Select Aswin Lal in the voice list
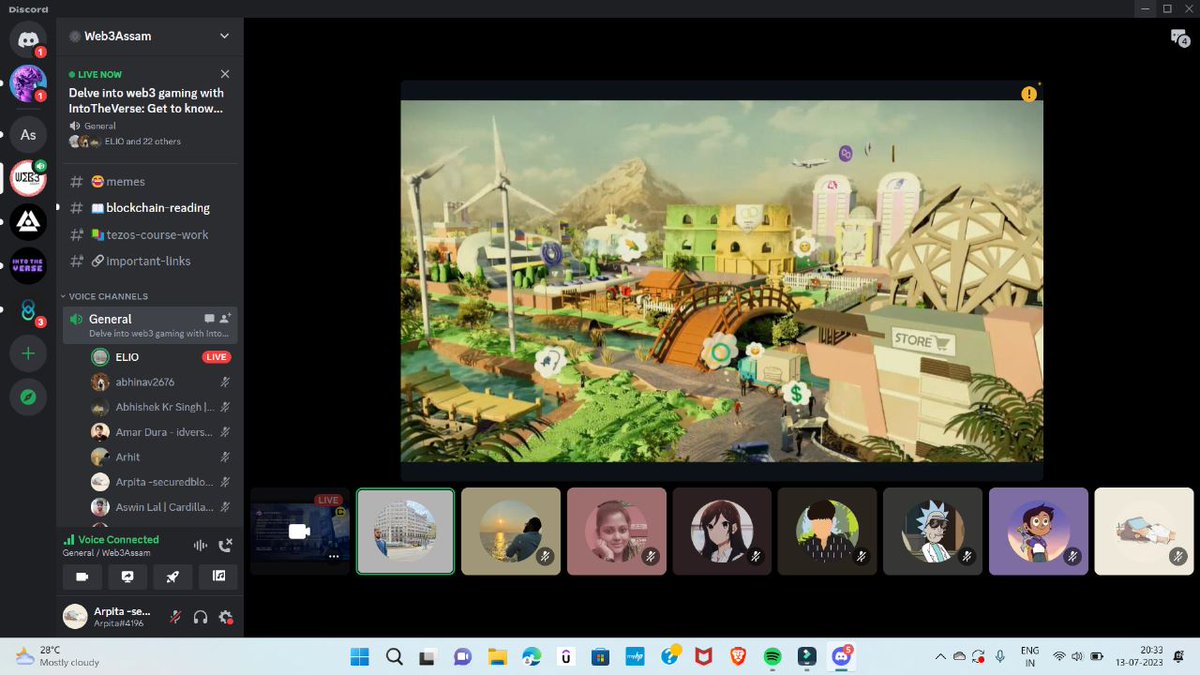Image resolution: width=1200 pixels, height=675 pixels. (160, 507)
